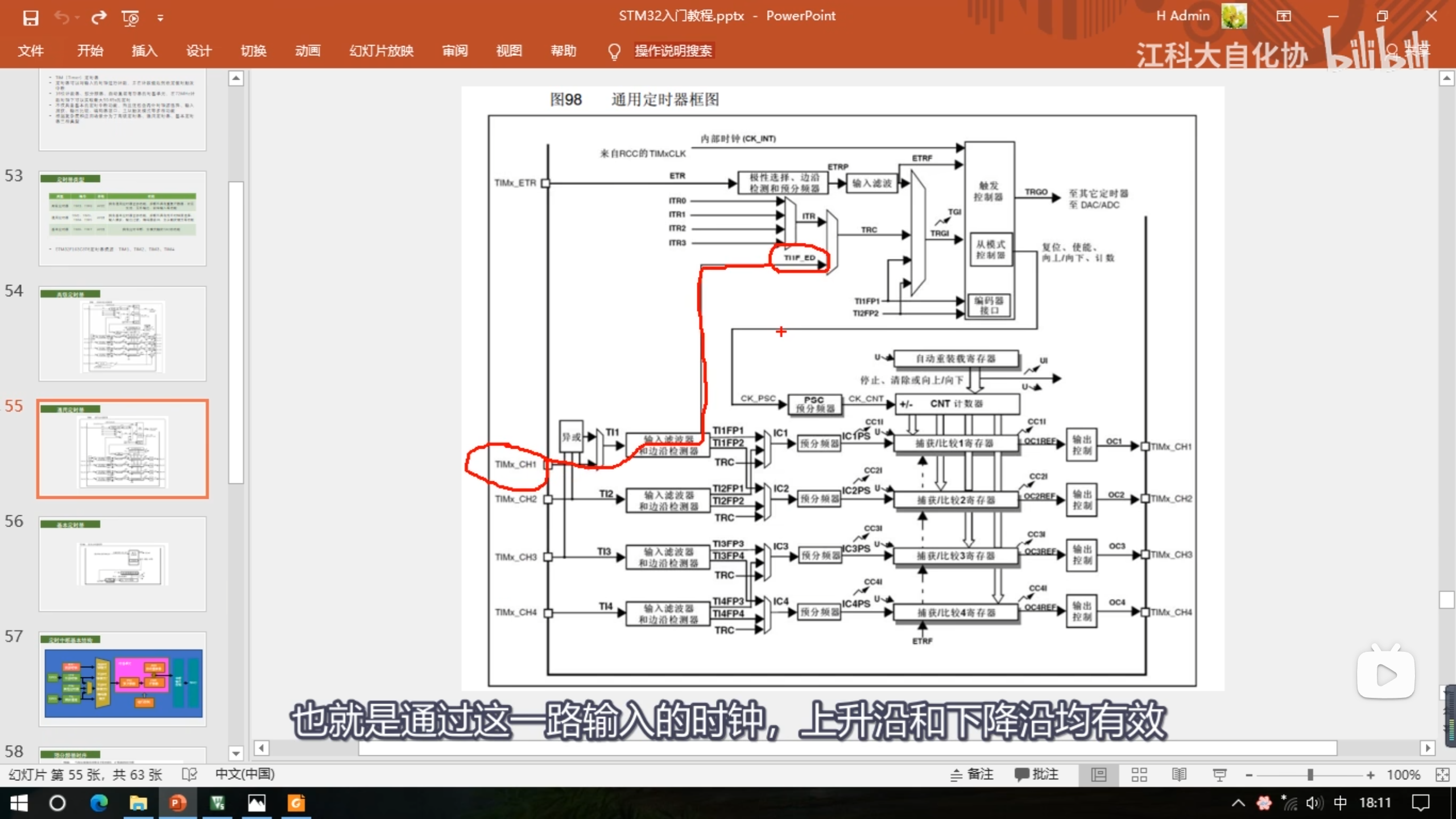Expand hidden system tray icons chevron
The width and height of the screenshot is (1456, 819).
pos(1238,803)
